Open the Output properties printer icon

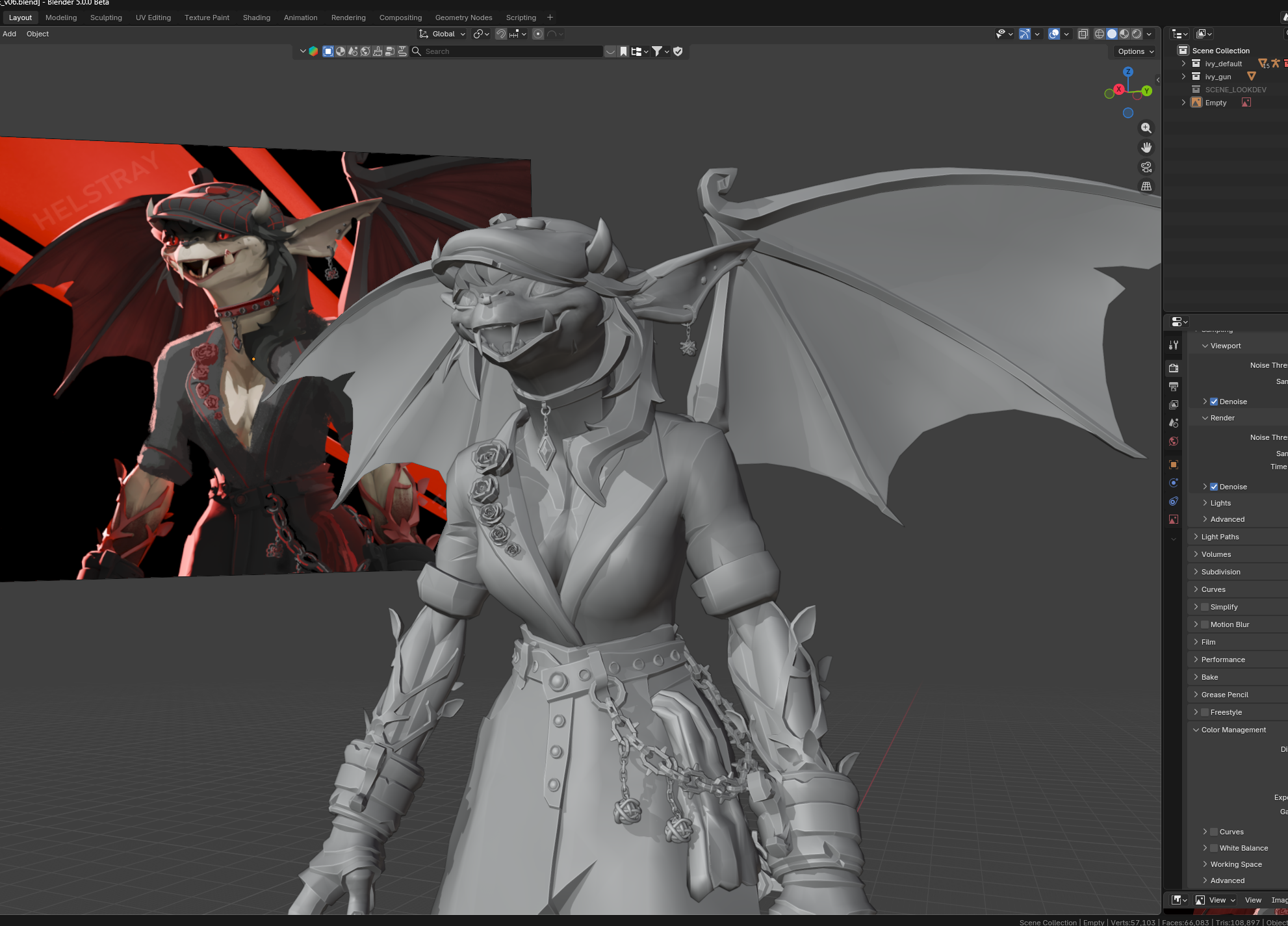[x=1174, y=387]
